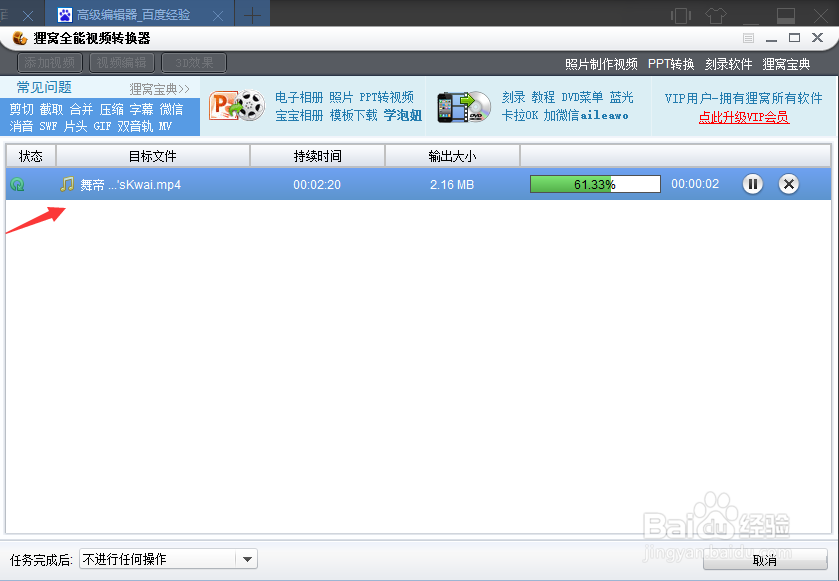Click the 3D效果 toolbar button
This screenshot has width=839, height=581.
click(194, 63)
